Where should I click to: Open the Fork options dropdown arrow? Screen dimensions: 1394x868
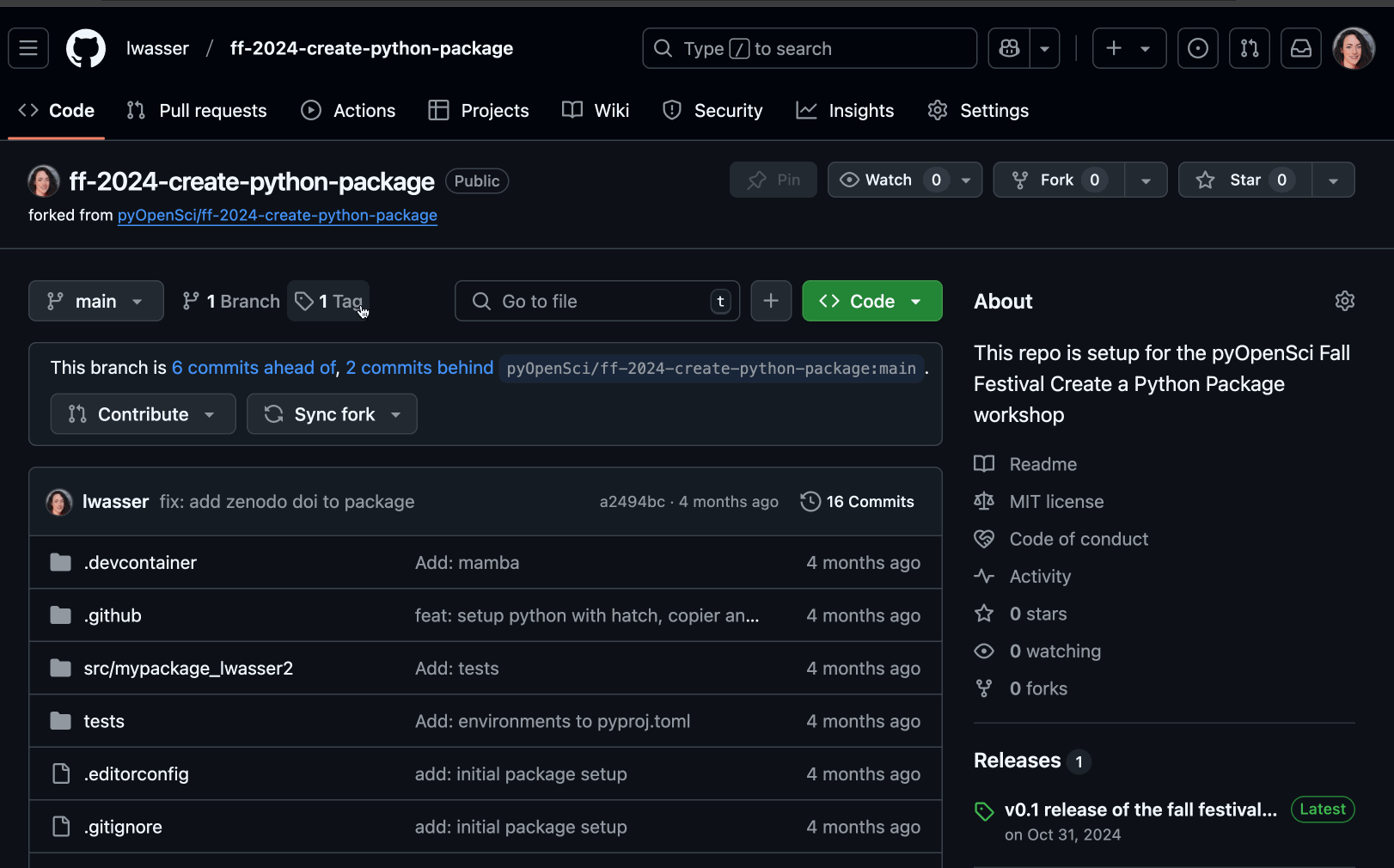(1146, 180)
